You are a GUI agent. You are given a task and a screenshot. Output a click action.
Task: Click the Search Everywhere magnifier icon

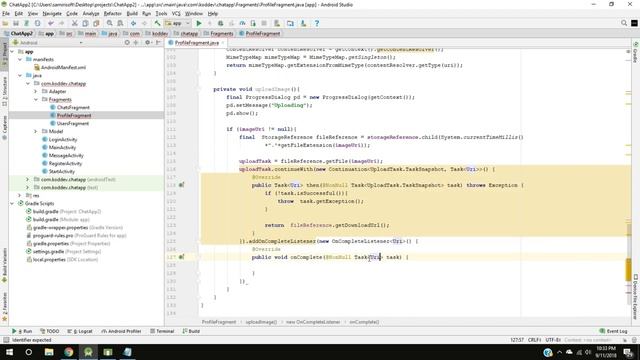click(624, 23)
